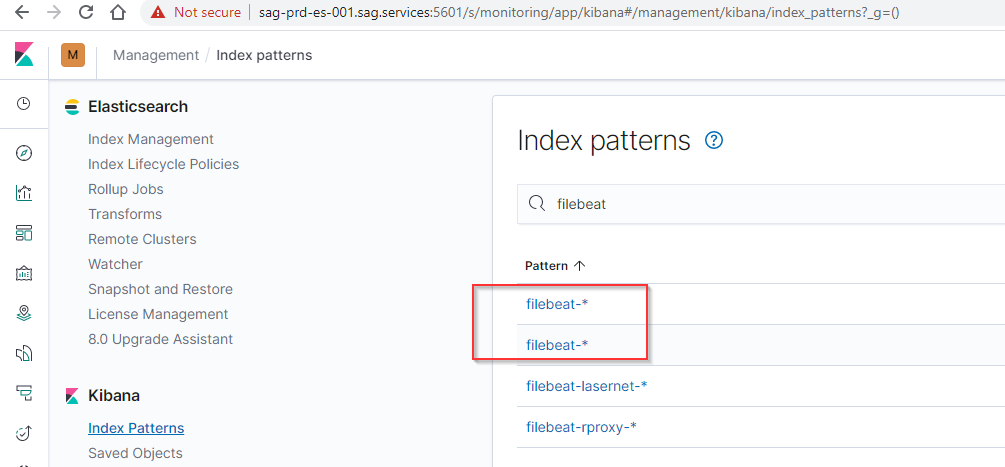Open Snapshot and Restore page

[160, 289]
